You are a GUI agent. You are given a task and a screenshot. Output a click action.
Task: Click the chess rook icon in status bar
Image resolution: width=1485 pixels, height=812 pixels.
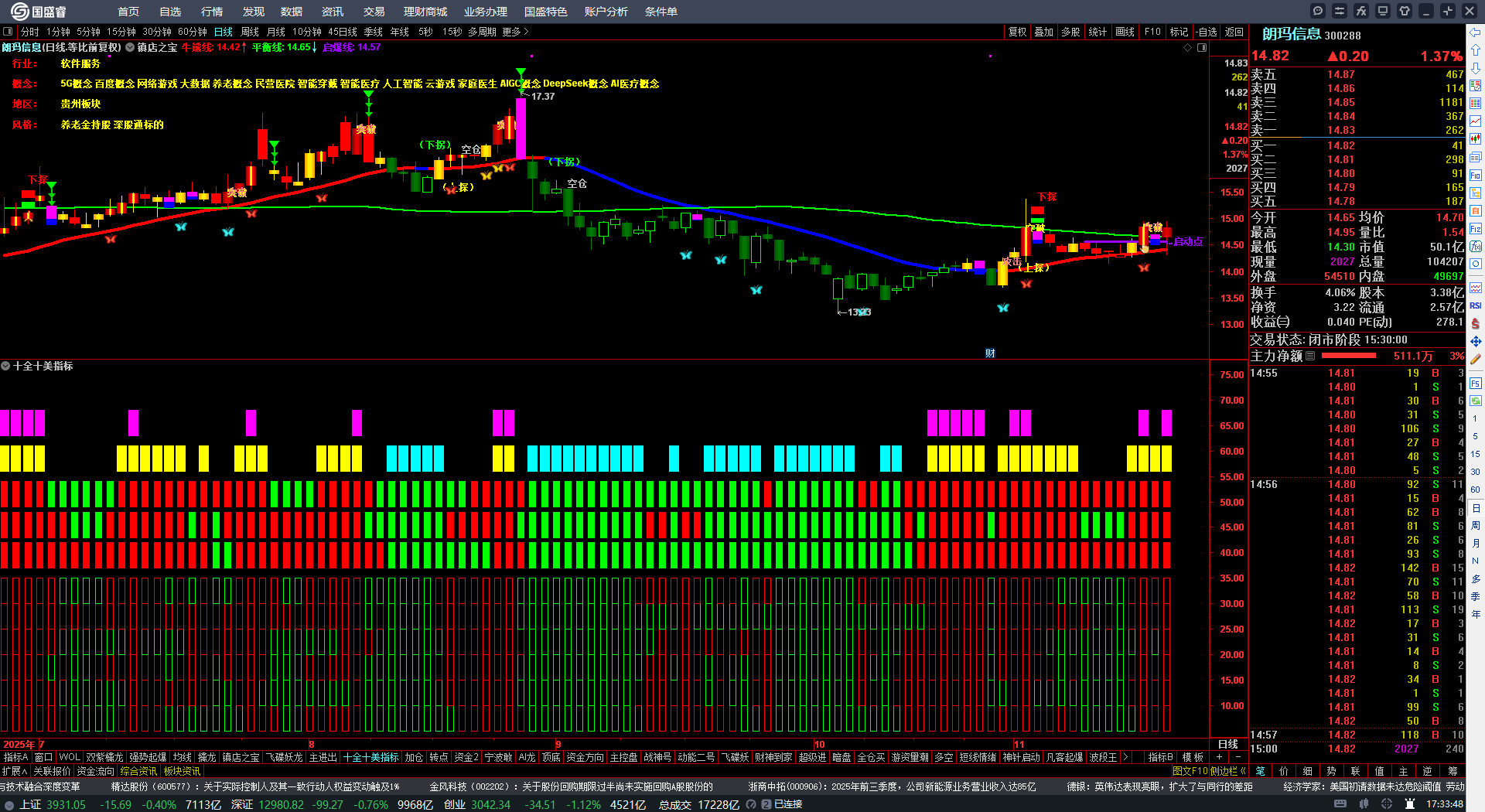(1410, 804)
